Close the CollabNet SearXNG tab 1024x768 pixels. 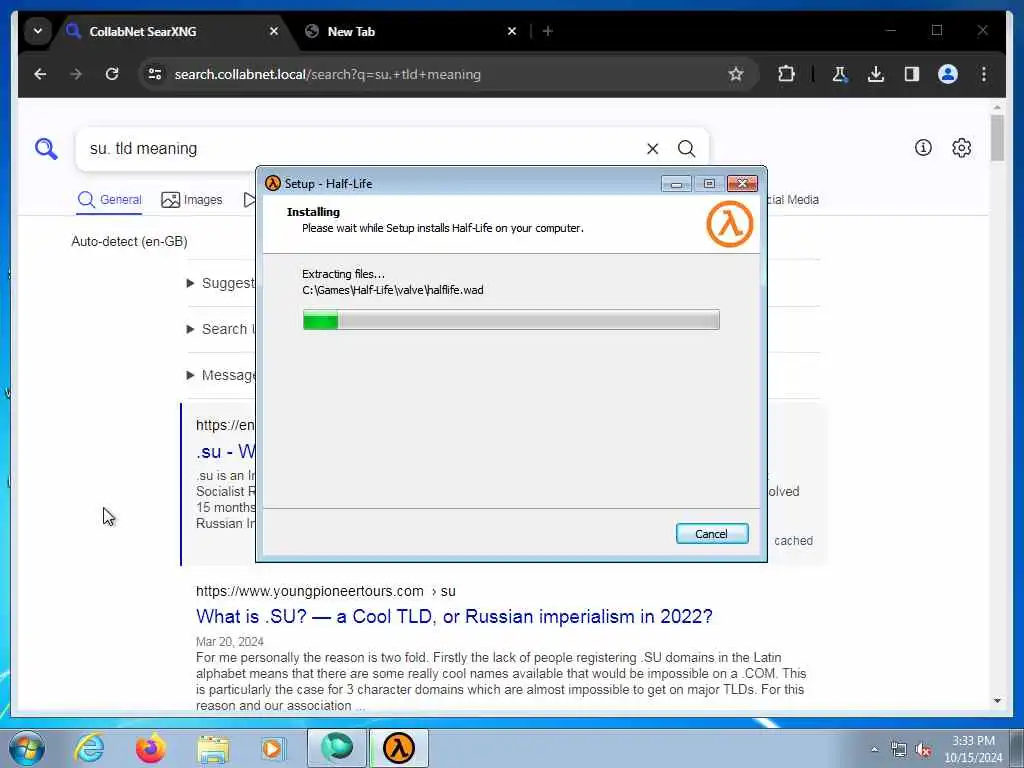pos(274,31)
